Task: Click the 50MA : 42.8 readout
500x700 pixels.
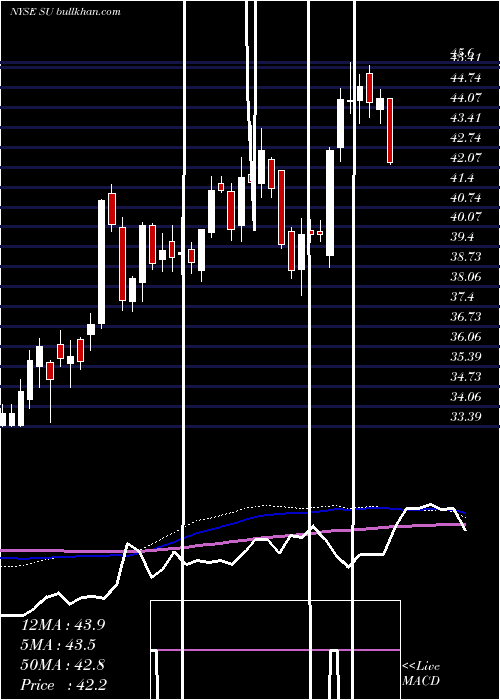Action: coord(63,665)
